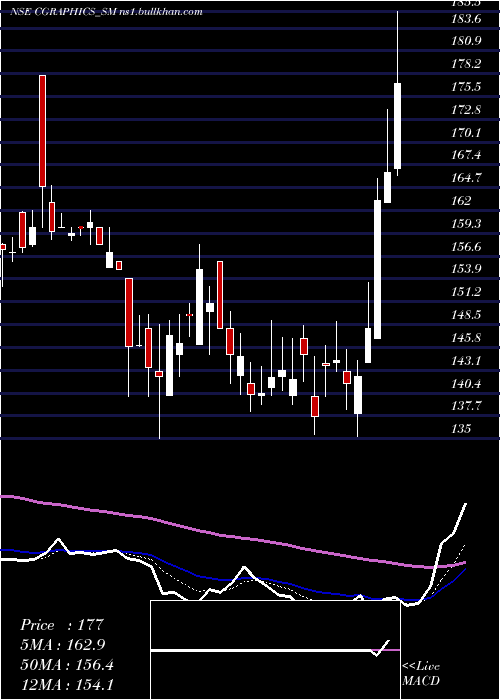
Task: Click the Price : 177 readout
Action: point(62,625)
